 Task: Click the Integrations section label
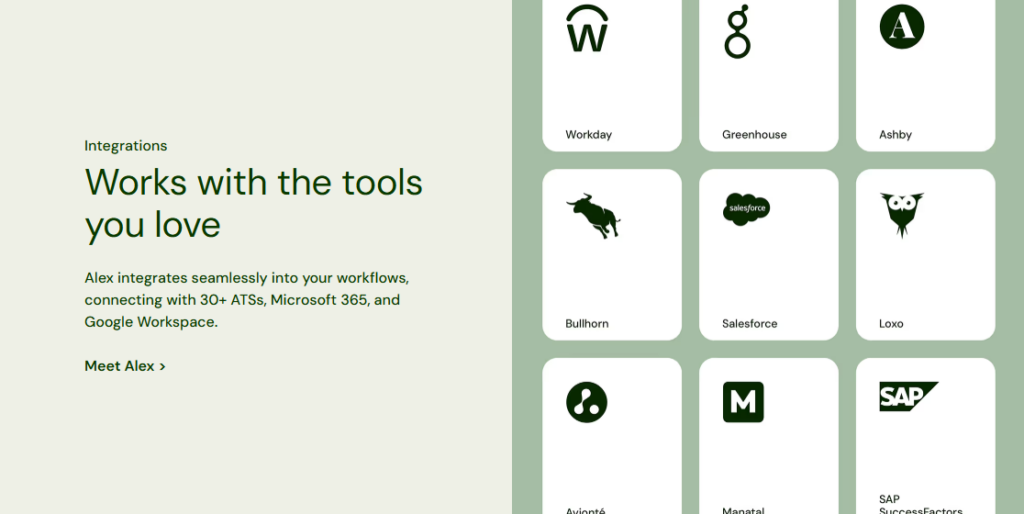125,146
